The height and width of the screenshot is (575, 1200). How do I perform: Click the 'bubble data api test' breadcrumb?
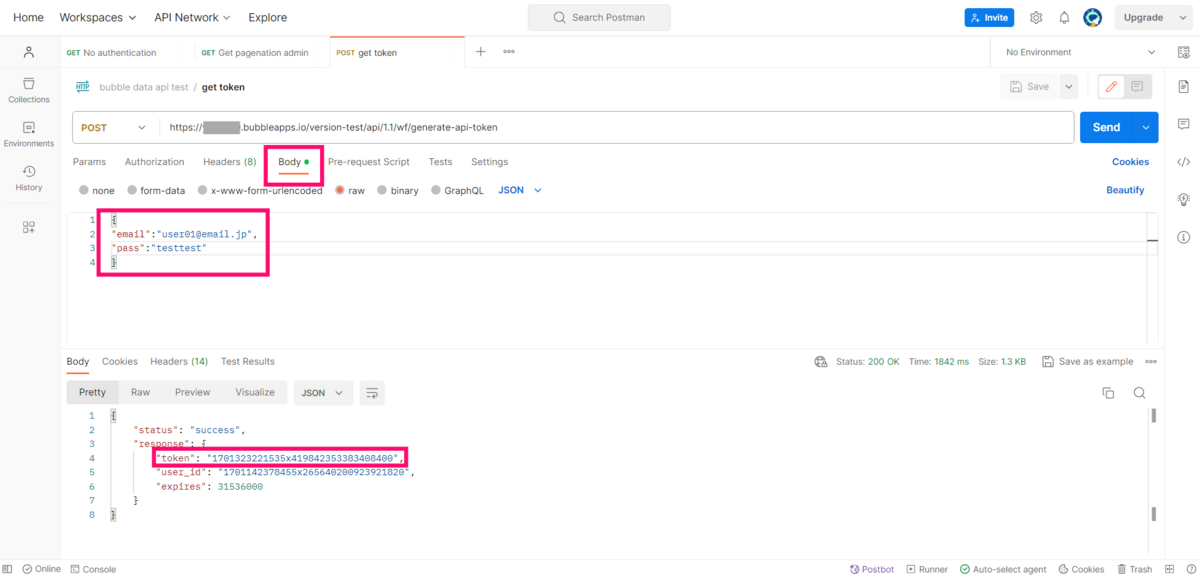coord(143,87)
